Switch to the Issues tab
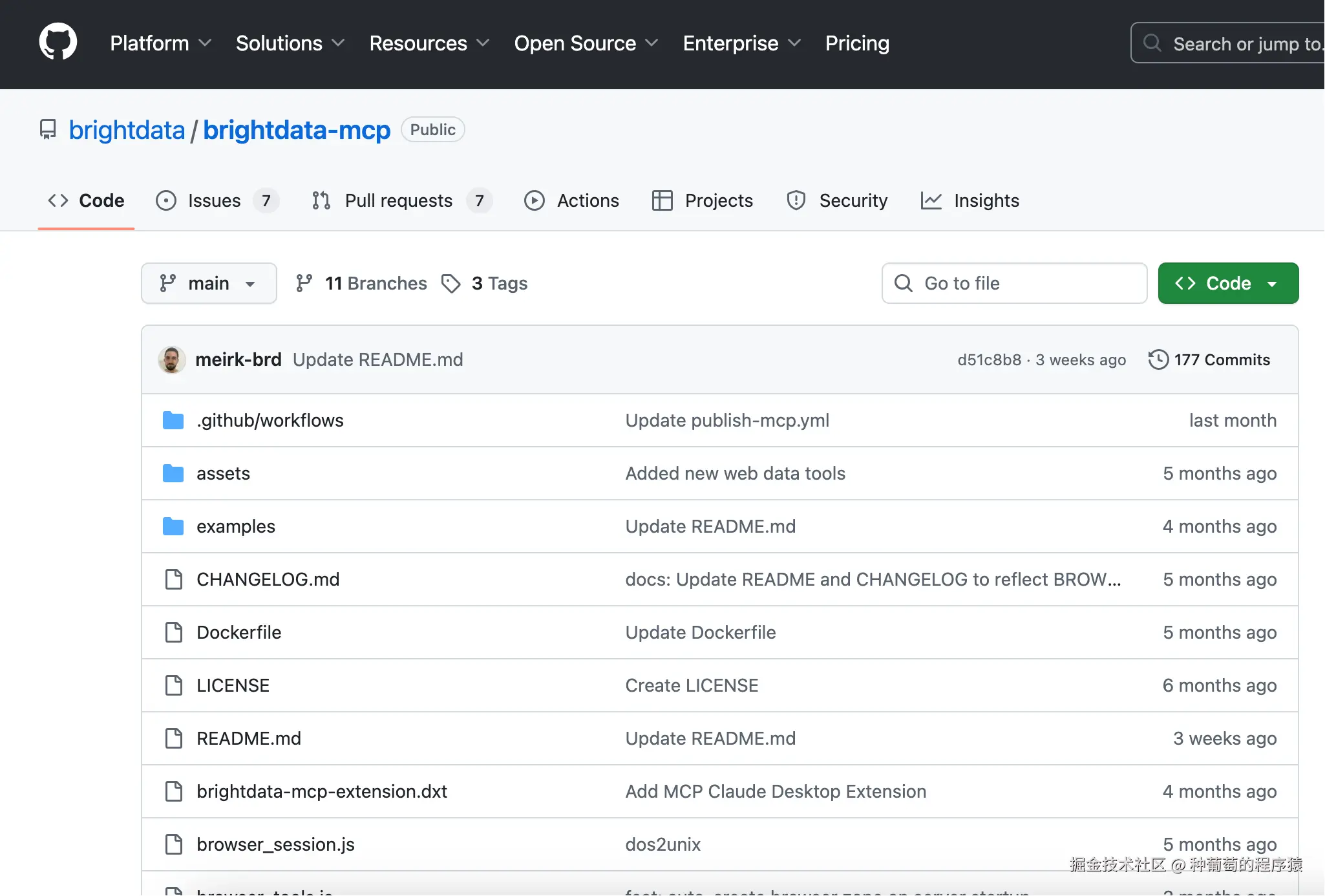This screenshot has width=1325, height=896. click(x=214, y=200)
